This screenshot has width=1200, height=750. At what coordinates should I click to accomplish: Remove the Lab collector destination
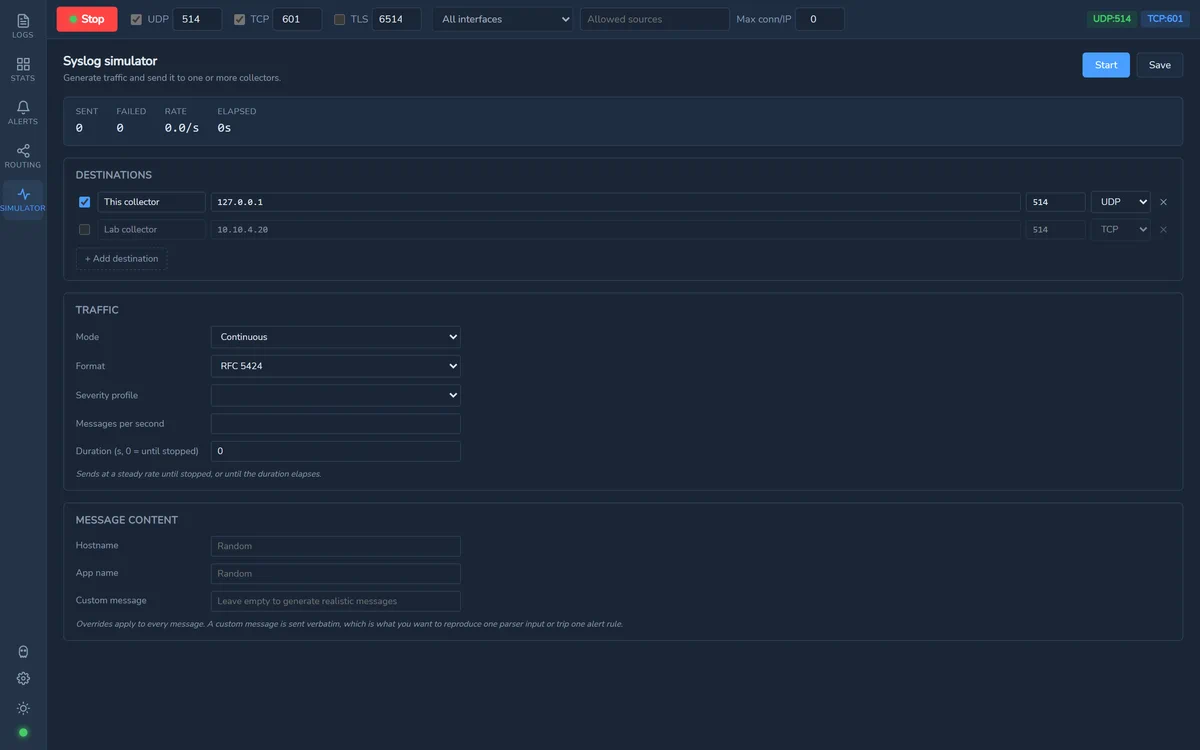point(1163,230)
